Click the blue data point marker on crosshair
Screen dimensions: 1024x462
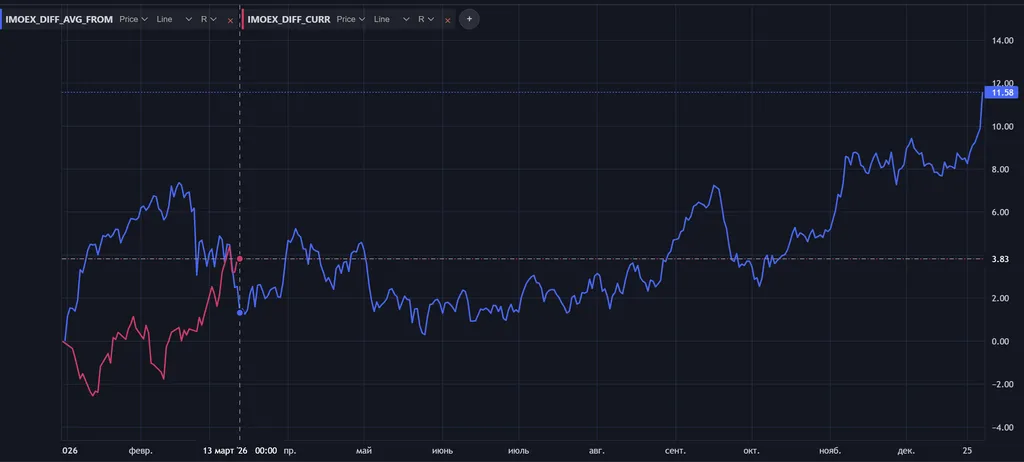tap(239, 313)
